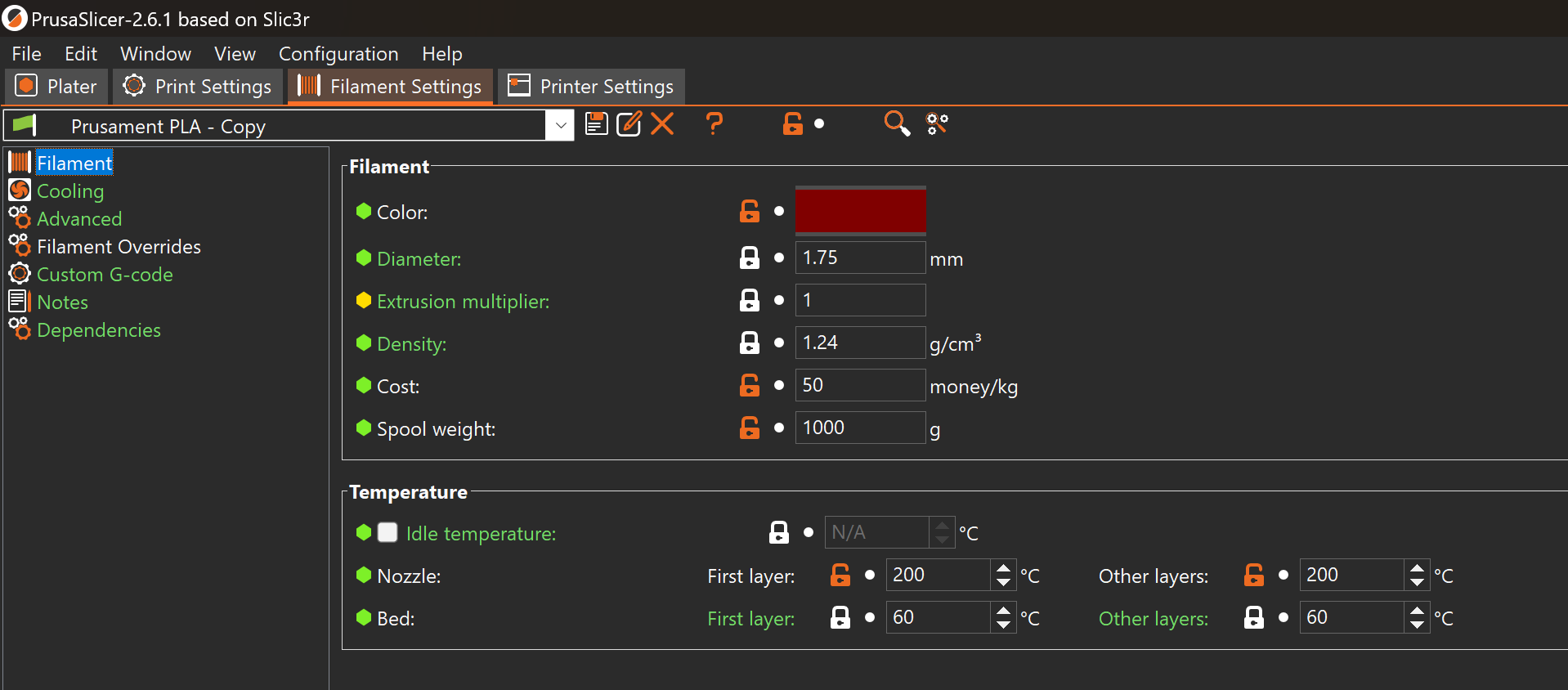Decrease Bed other layers temperature spinner
Image resolution: width=1568 pixels, height=690 pixels.
1418,625
